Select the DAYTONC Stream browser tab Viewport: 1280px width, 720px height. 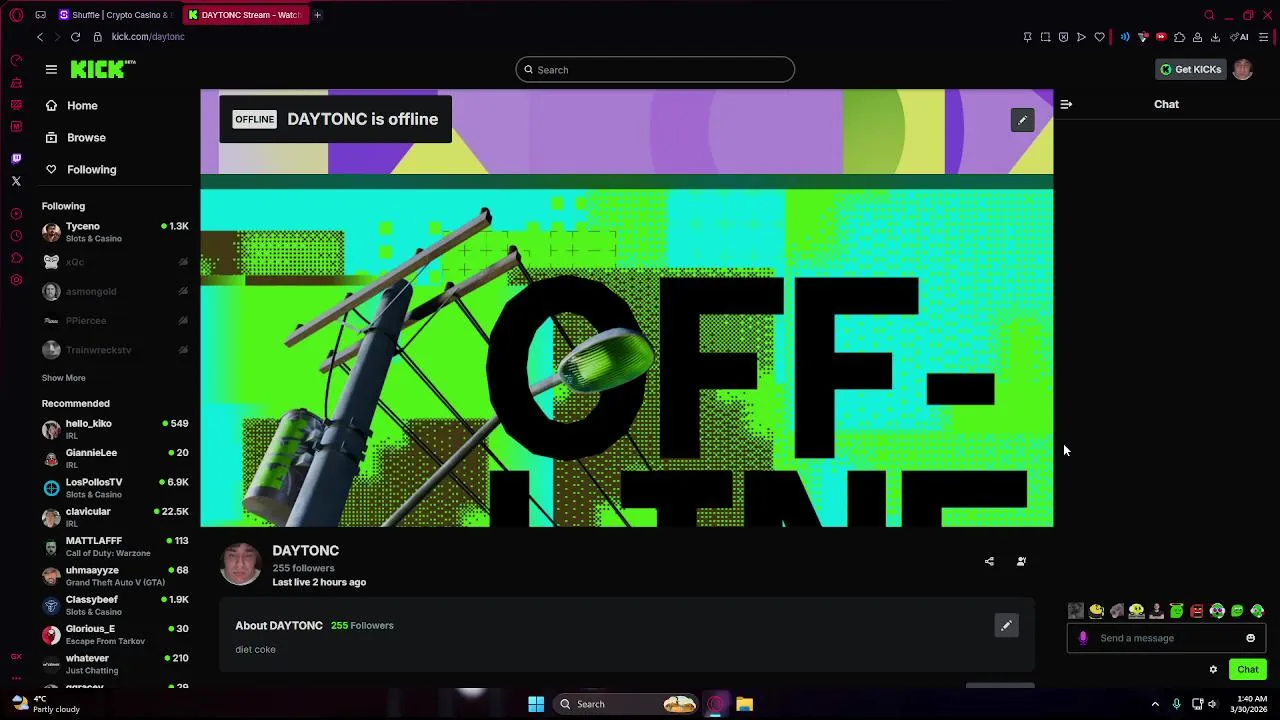[245, 15]
